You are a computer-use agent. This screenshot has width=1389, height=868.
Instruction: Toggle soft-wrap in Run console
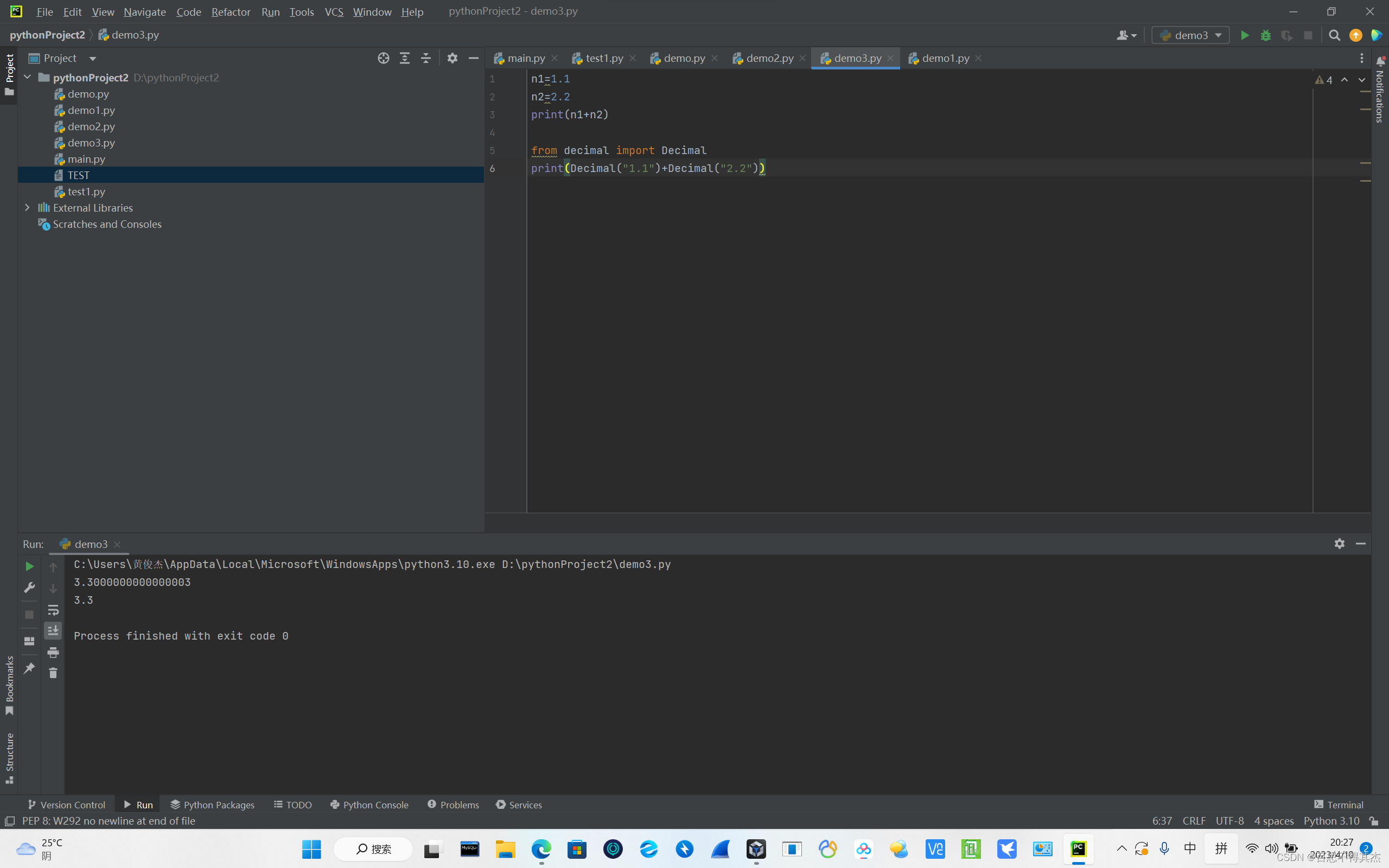pyautogui.click(x=53, y=610)
